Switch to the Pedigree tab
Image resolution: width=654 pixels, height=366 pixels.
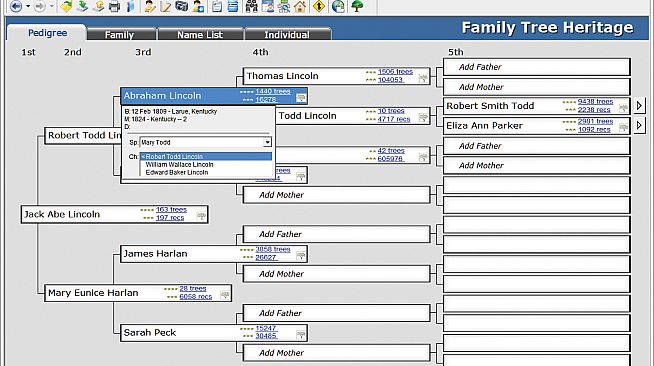pyautogui.click(x=47, y=33)
